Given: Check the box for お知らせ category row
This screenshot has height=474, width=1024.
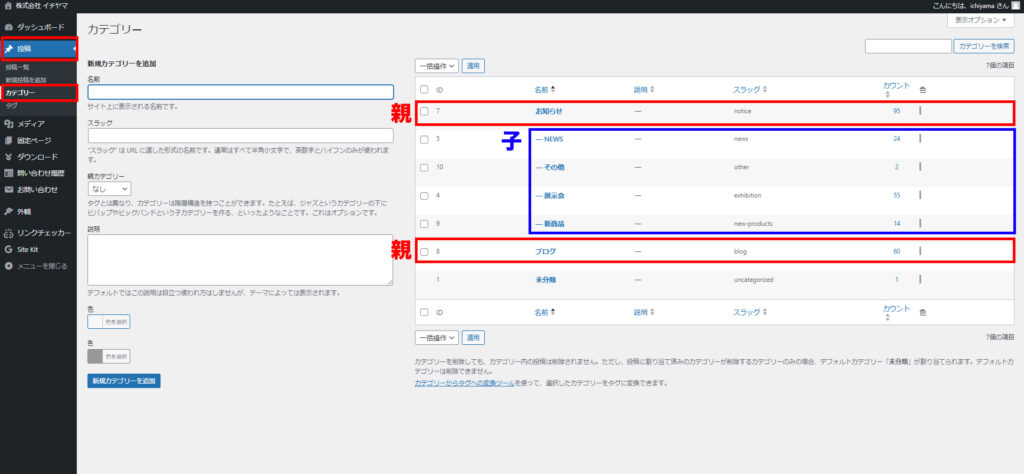Looking at the screenshot, I should click(425, 111).
